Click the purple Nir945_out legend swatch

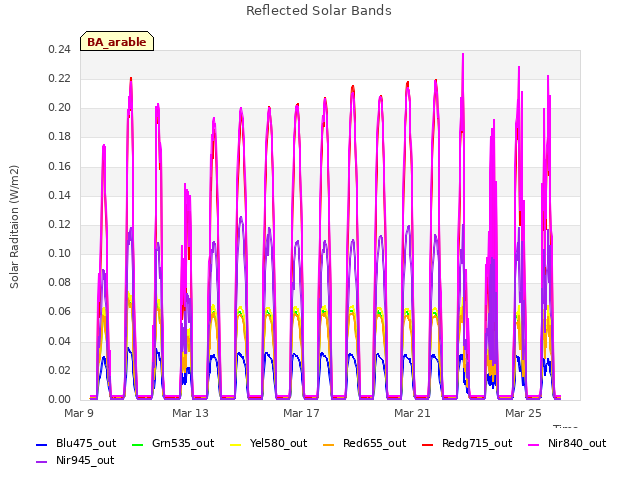(42, 462)
